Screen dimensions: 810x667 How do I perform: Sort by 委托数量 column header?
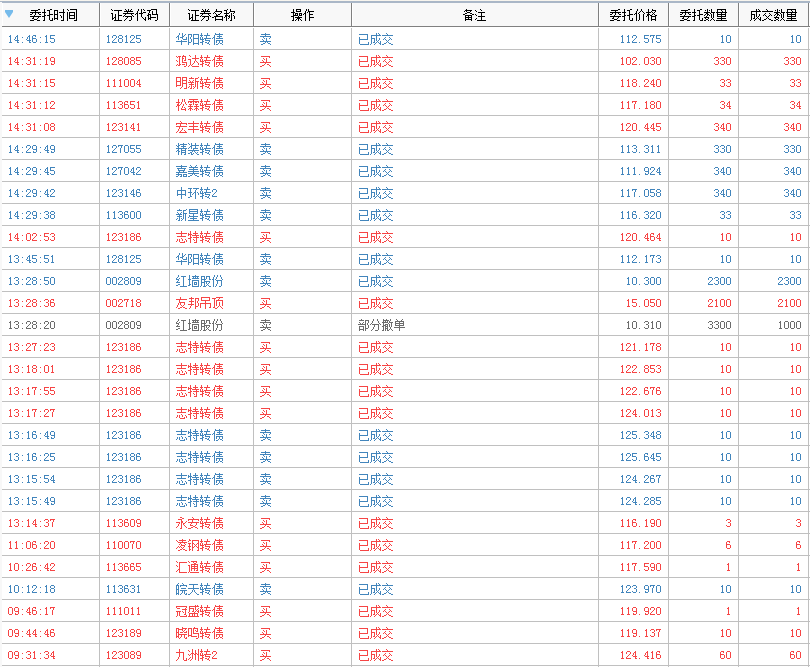pos(703,15)
